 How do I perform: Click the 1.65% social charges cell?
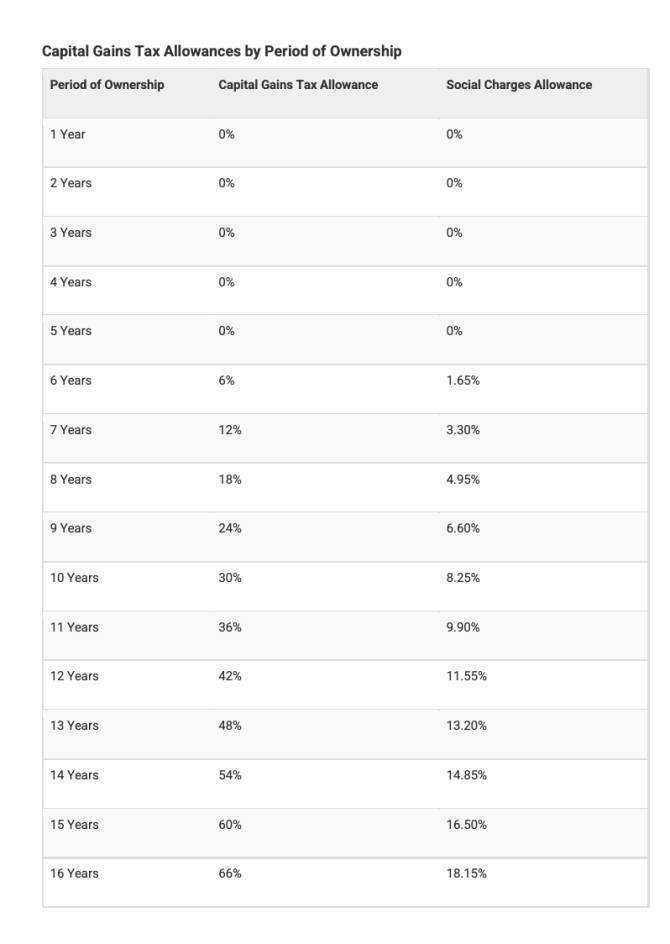(x=462, y=381)
